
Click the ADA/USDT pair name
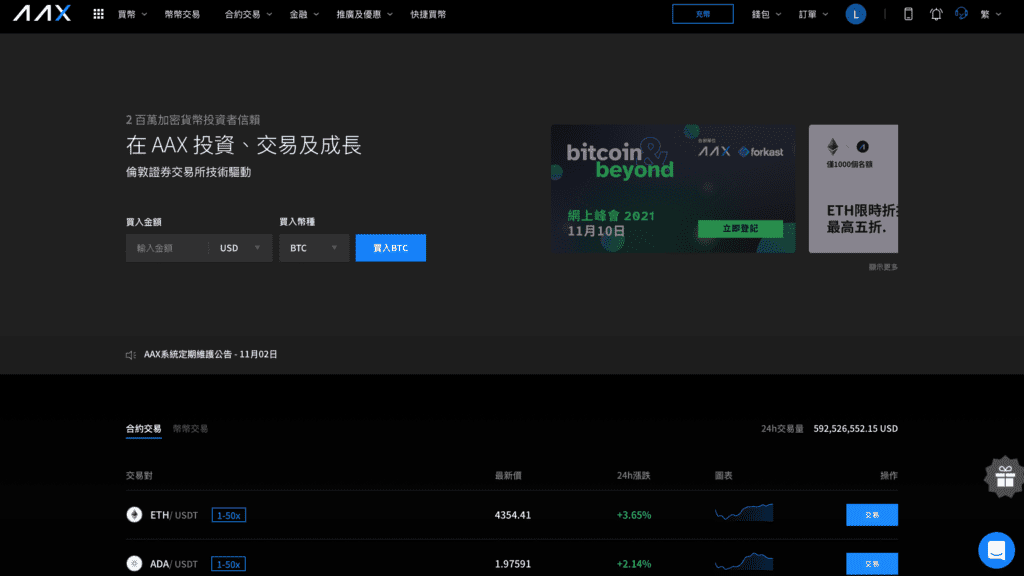(x=174, y=564)
